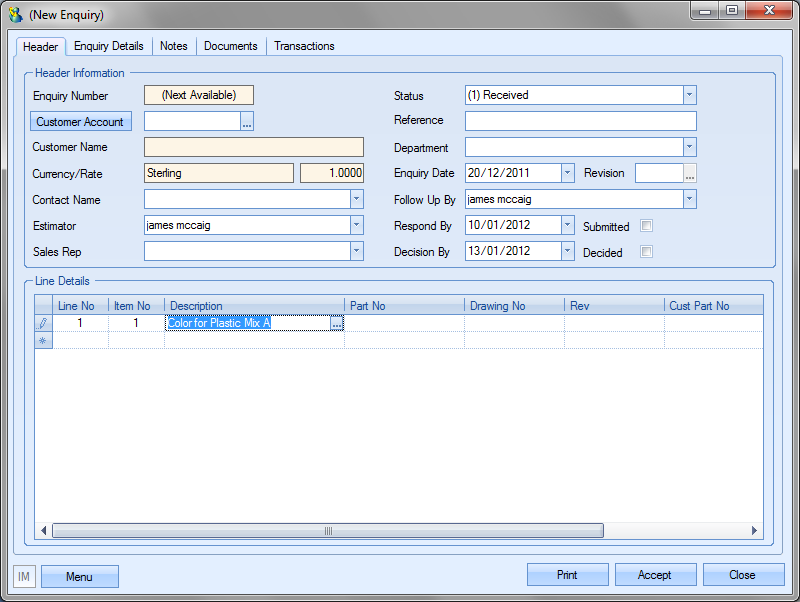Click the horizontal scrollbar thumb in grid
The width and height of the screenshot is (800, 602).
[x=327, y=531]
